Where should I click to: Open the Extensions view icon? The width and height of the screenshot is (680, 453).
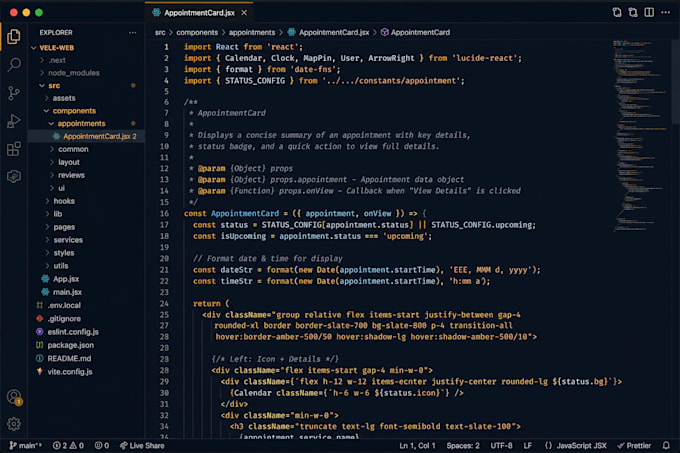coord(14,149)
